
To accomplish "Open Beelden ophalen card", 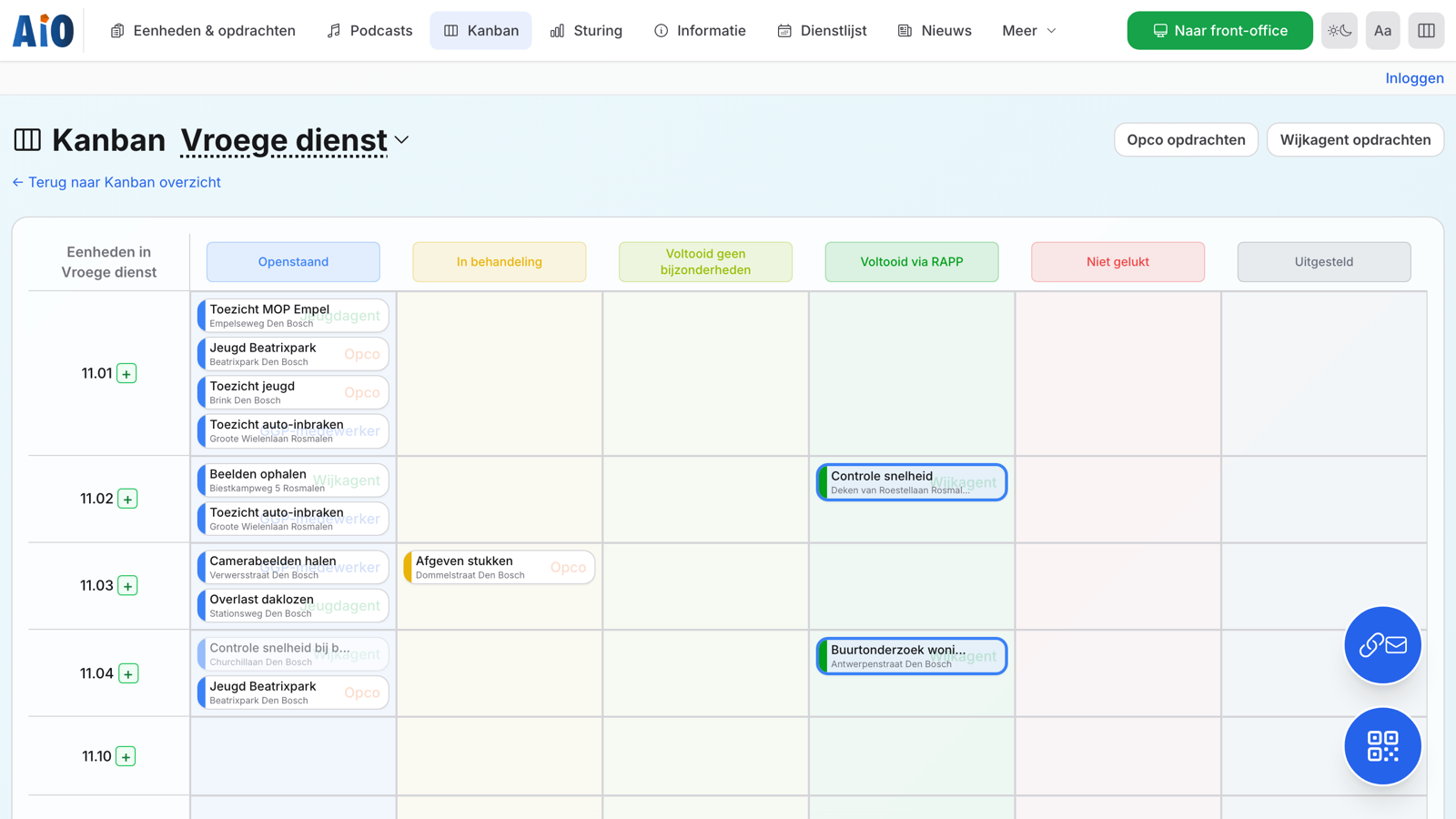I will (x=293, y=480).
